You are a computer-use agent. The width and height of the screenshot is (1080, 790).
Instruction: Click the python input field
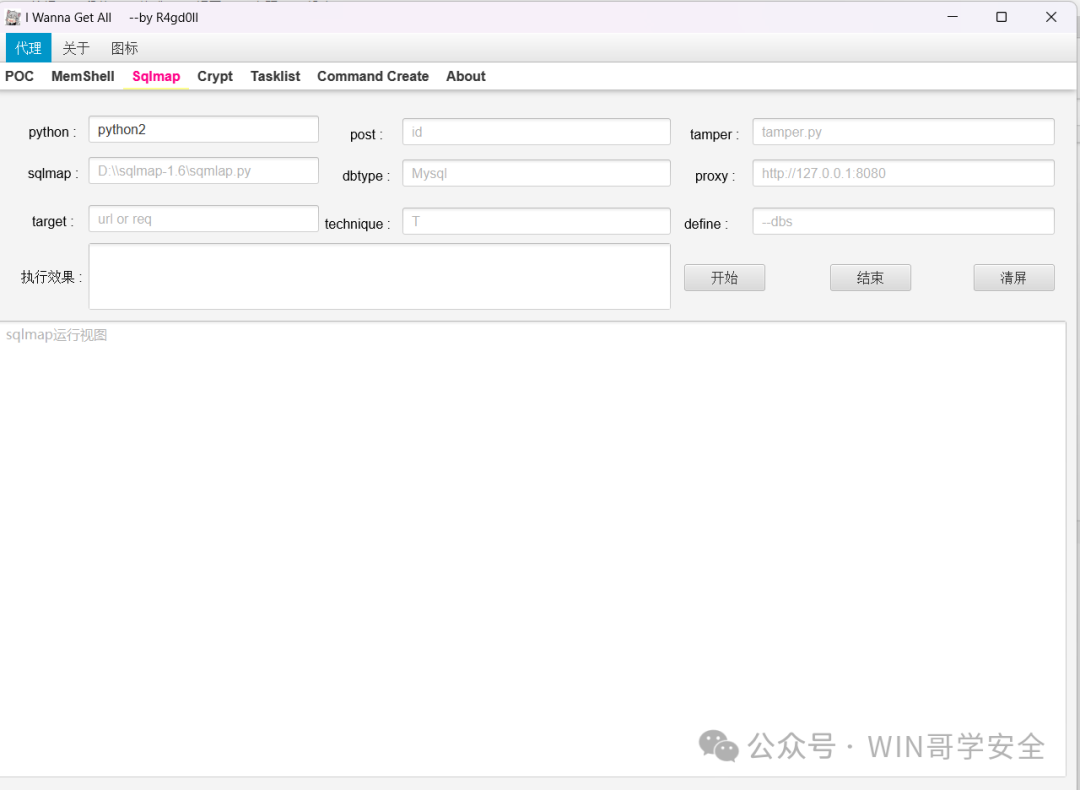coord(204,129)
